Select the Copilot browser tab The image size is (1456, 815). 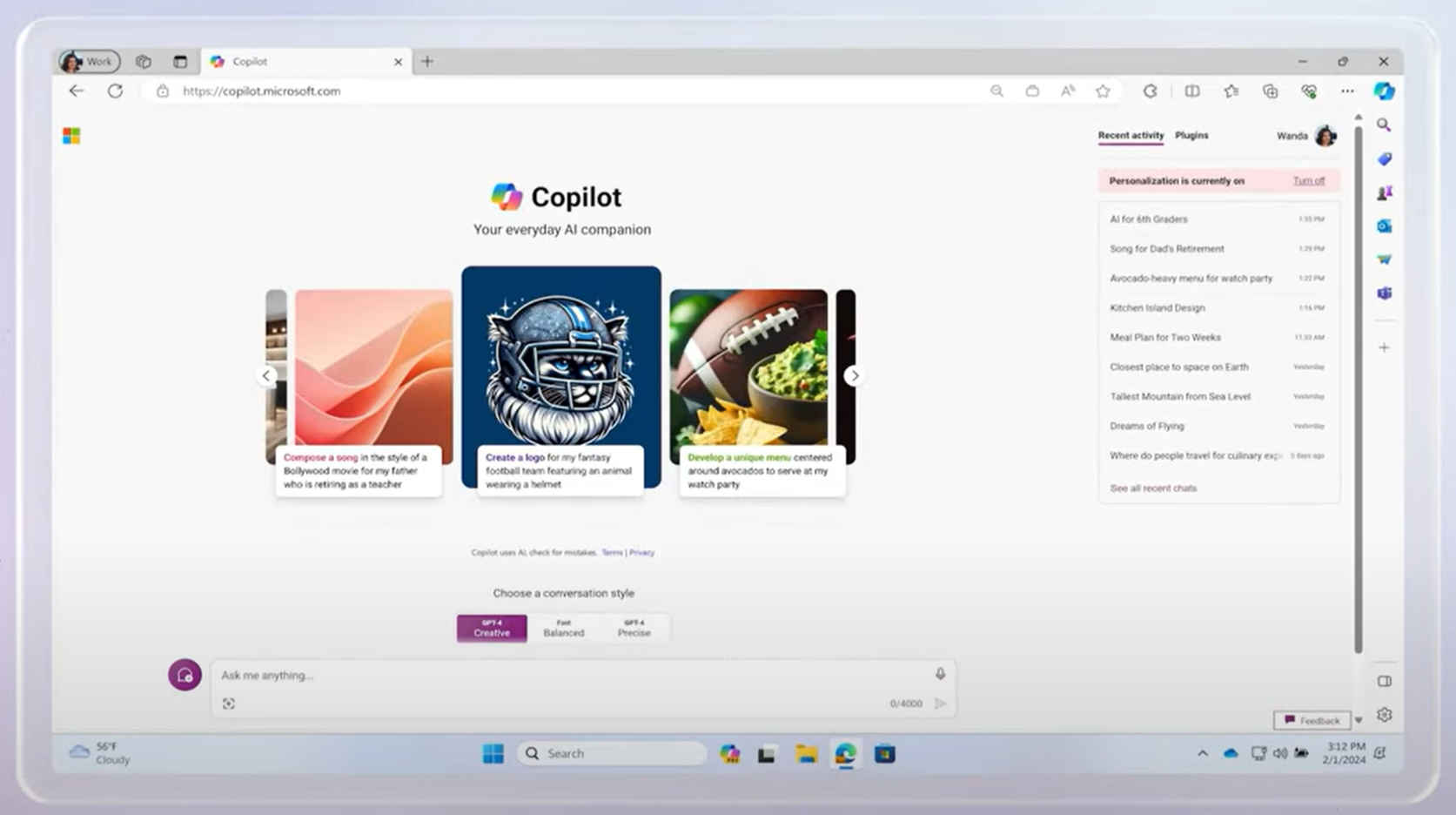click(305, 62)
